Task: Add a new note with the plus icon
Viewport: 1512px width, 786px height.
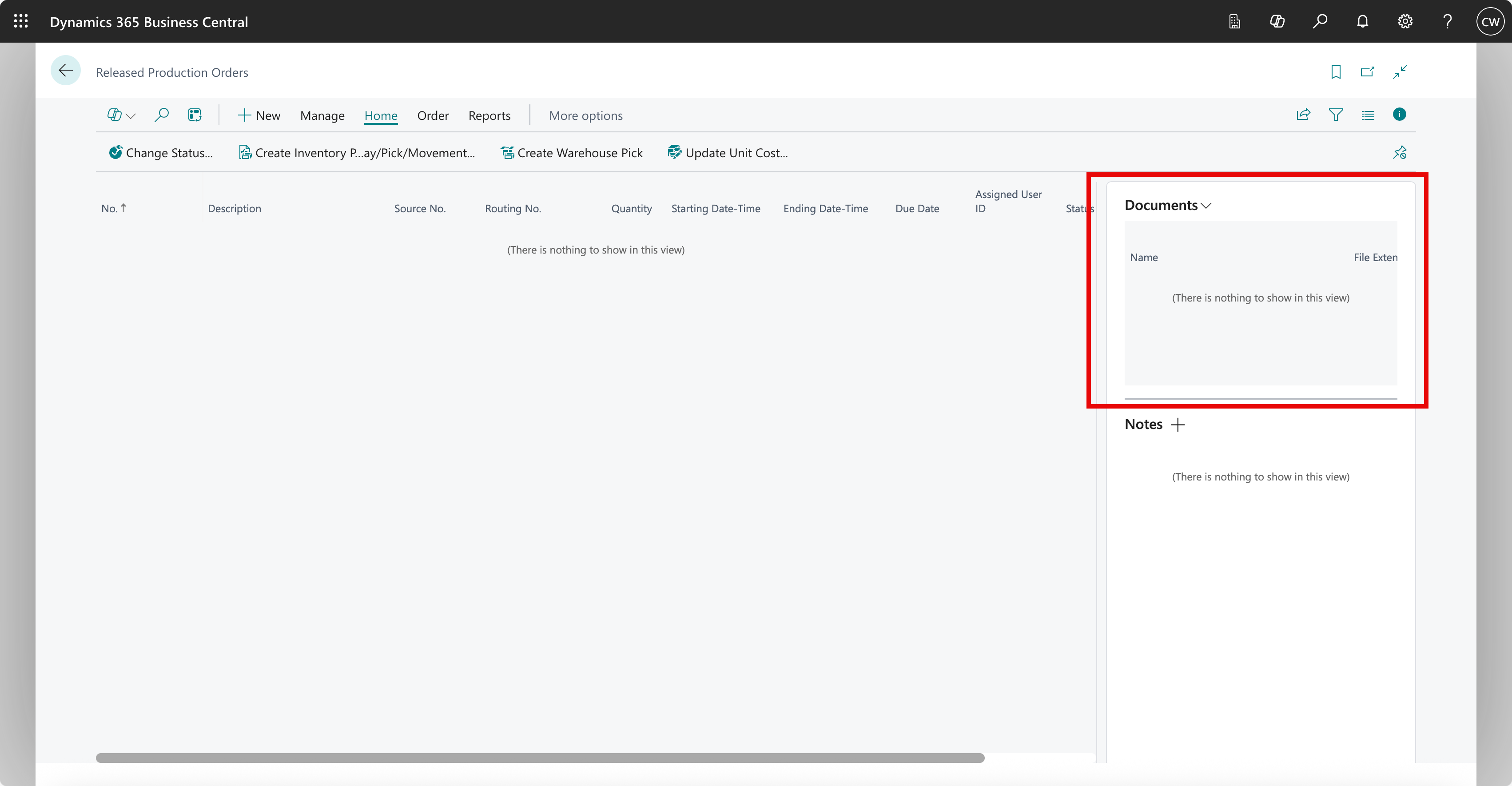Action: [x=1178, y=425]
